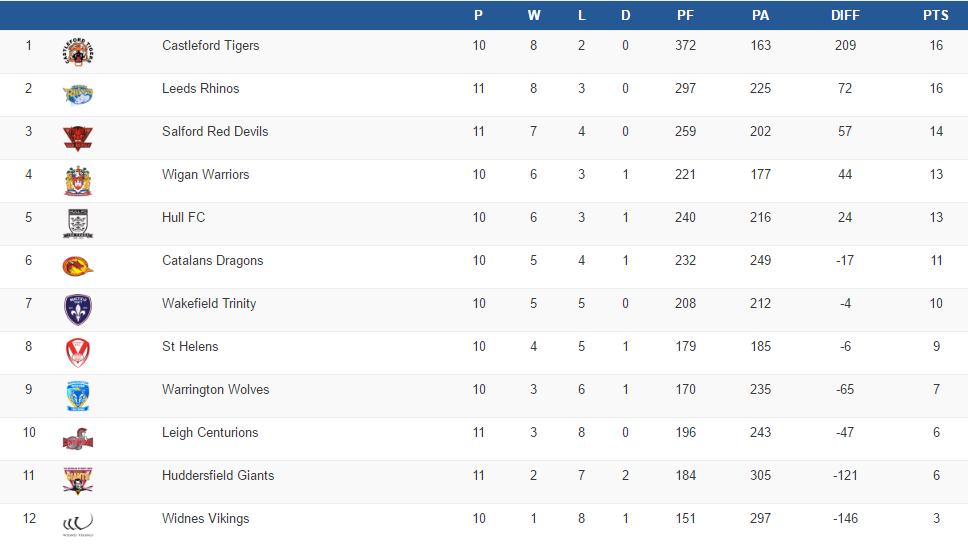
Task: Open the Leeds Rhinos team name
Action: point(200,89)
